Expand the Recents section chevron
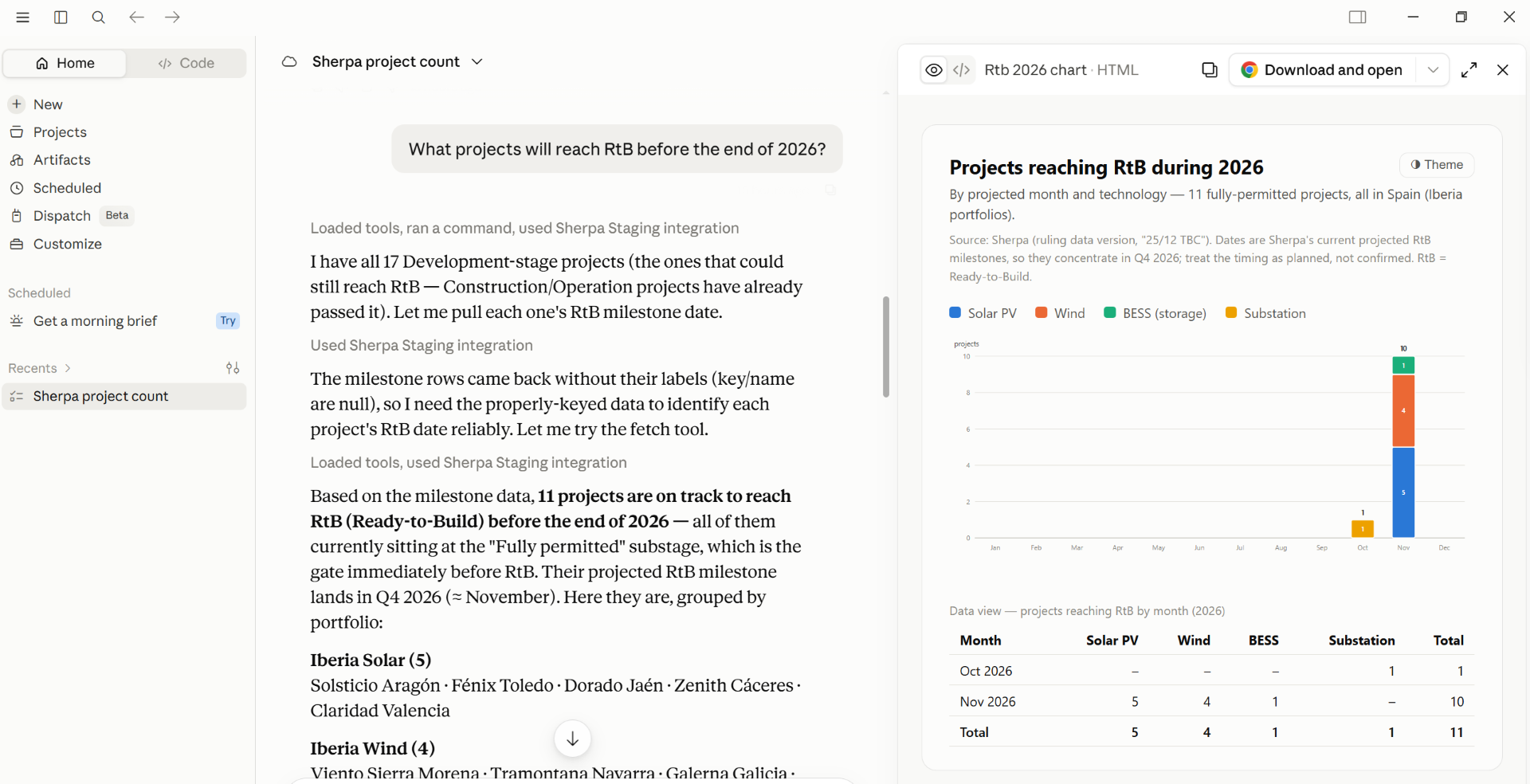Image resolution: width=1530 pixels, height=784 pixels. click(68, 368)
